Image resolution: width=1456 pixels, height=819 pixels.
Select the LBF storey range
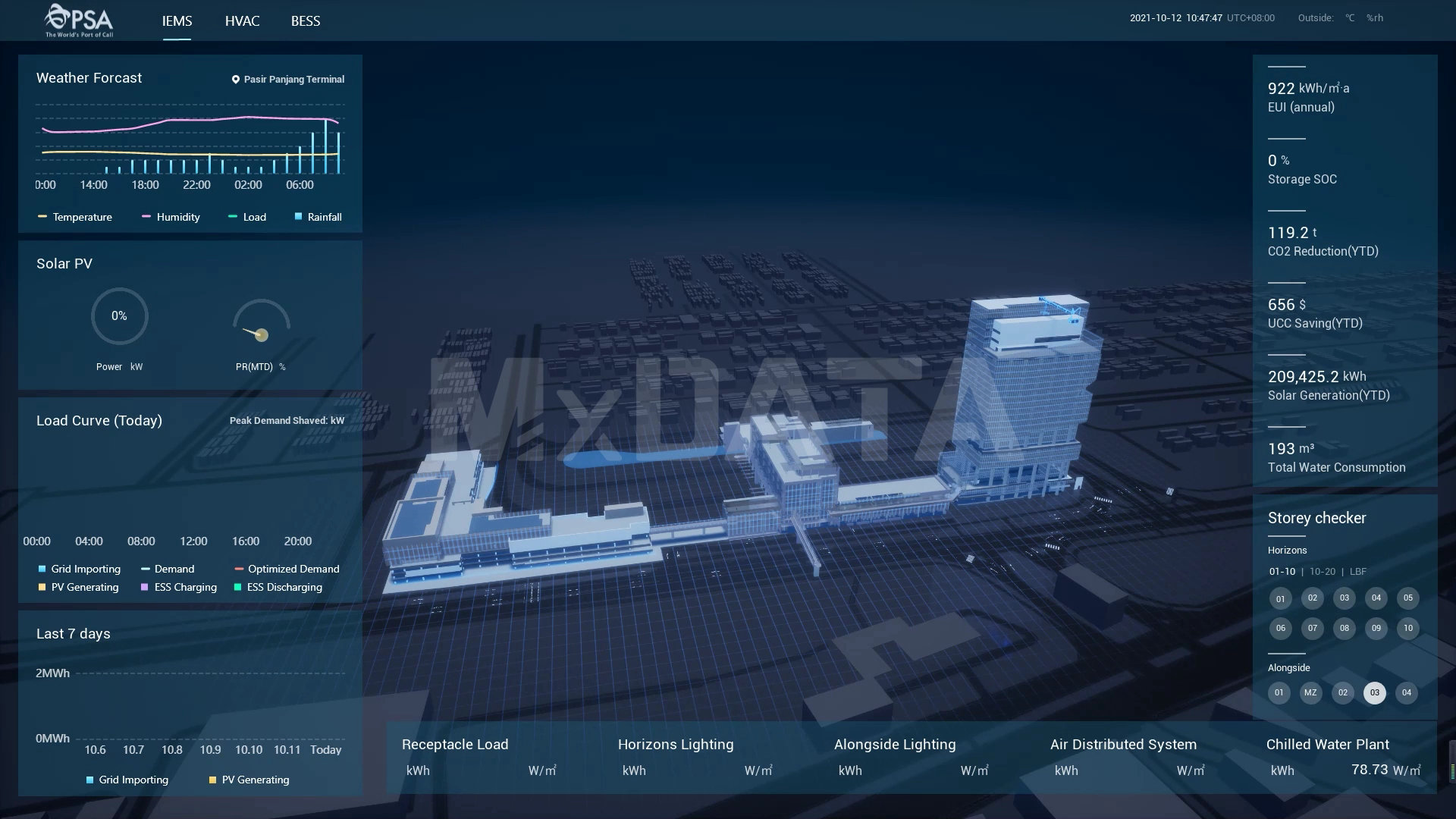click(1357, 572)
